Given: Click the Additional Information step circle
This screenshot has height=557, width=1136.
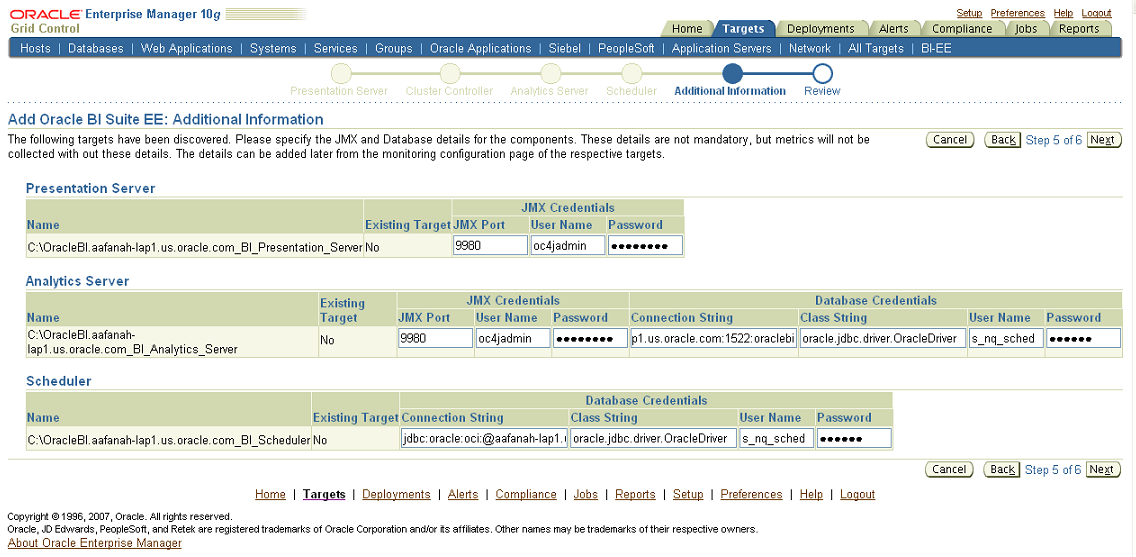Looking at the screenshot, I should click(x=732, y=74).
